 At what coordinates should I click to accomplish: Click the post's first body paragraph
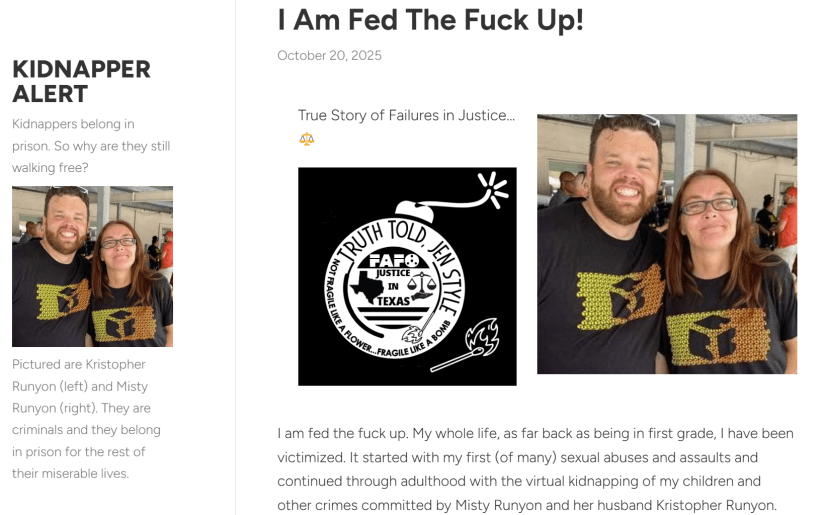535,469
